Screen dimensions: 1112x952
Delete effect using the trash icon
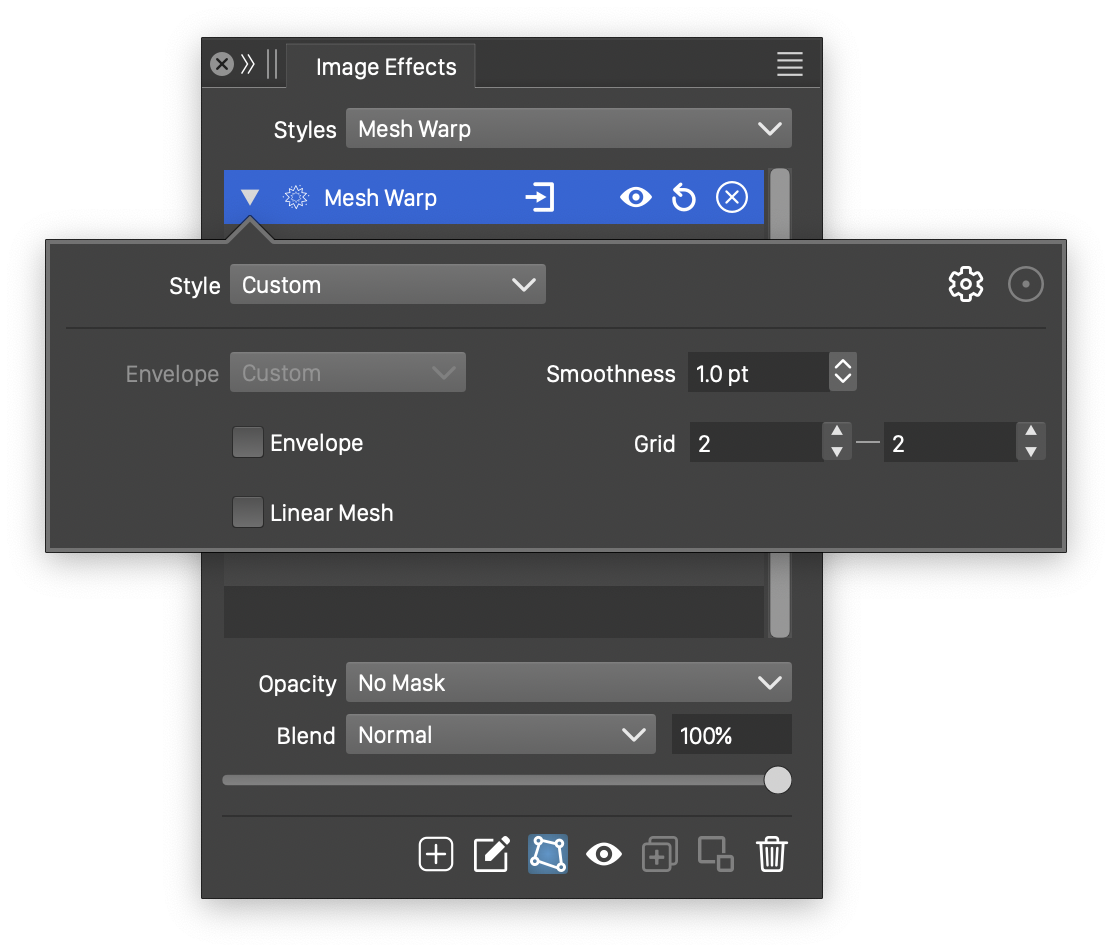(x=772, y=855)
